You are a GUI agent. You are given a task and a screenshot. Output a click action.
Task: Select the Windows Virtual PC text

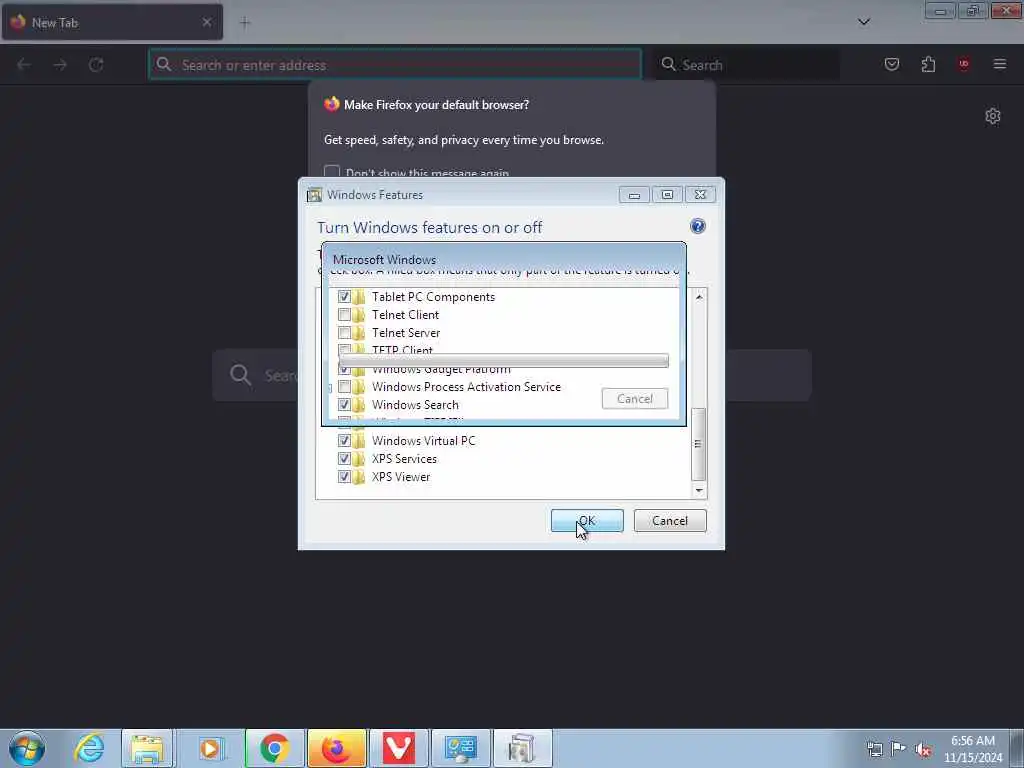point(424,441)
